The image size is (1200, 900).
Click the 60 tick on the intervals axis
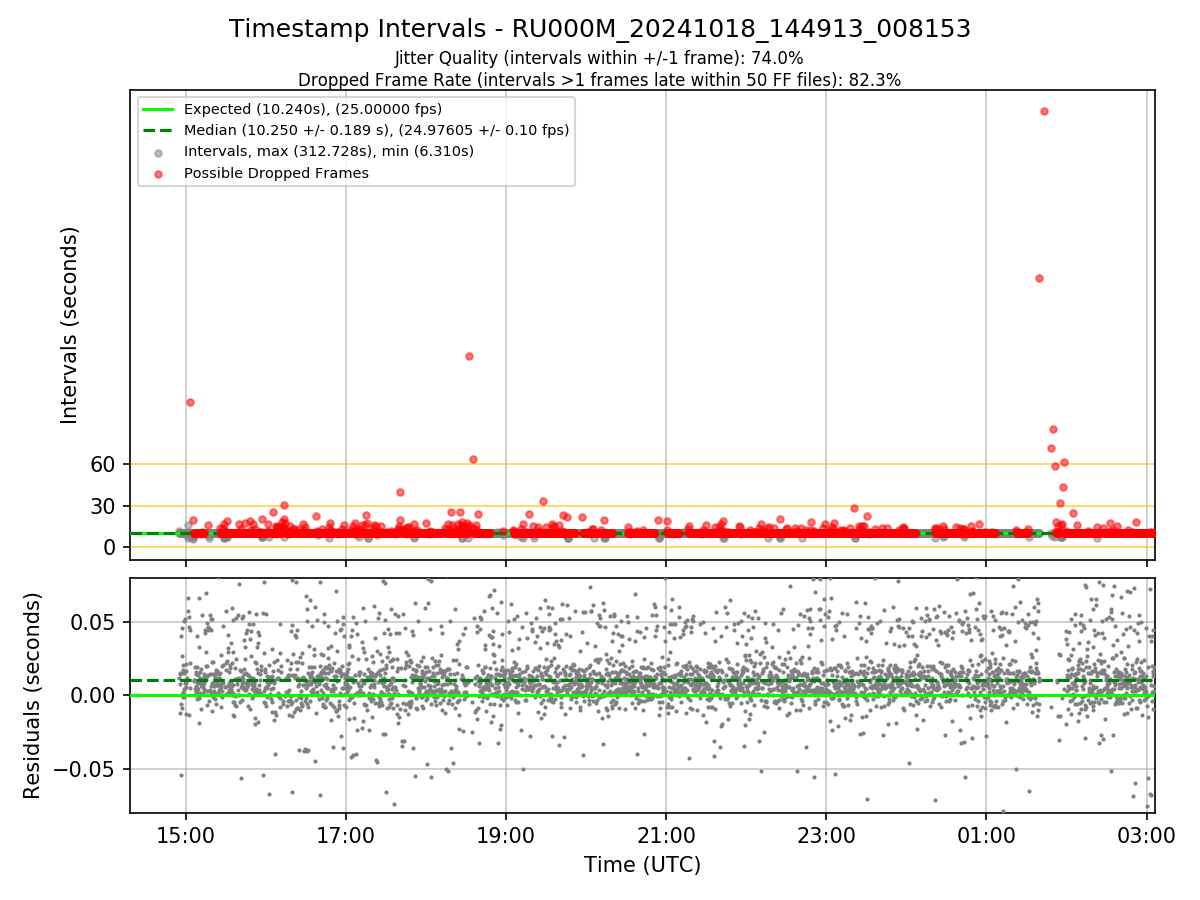pyautogui.click(x=102, y=464)
